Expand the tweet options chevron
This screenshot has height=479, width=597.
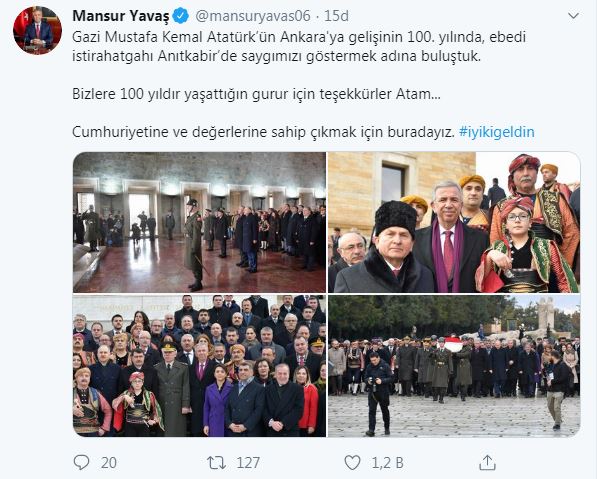[x=573, y=16]
